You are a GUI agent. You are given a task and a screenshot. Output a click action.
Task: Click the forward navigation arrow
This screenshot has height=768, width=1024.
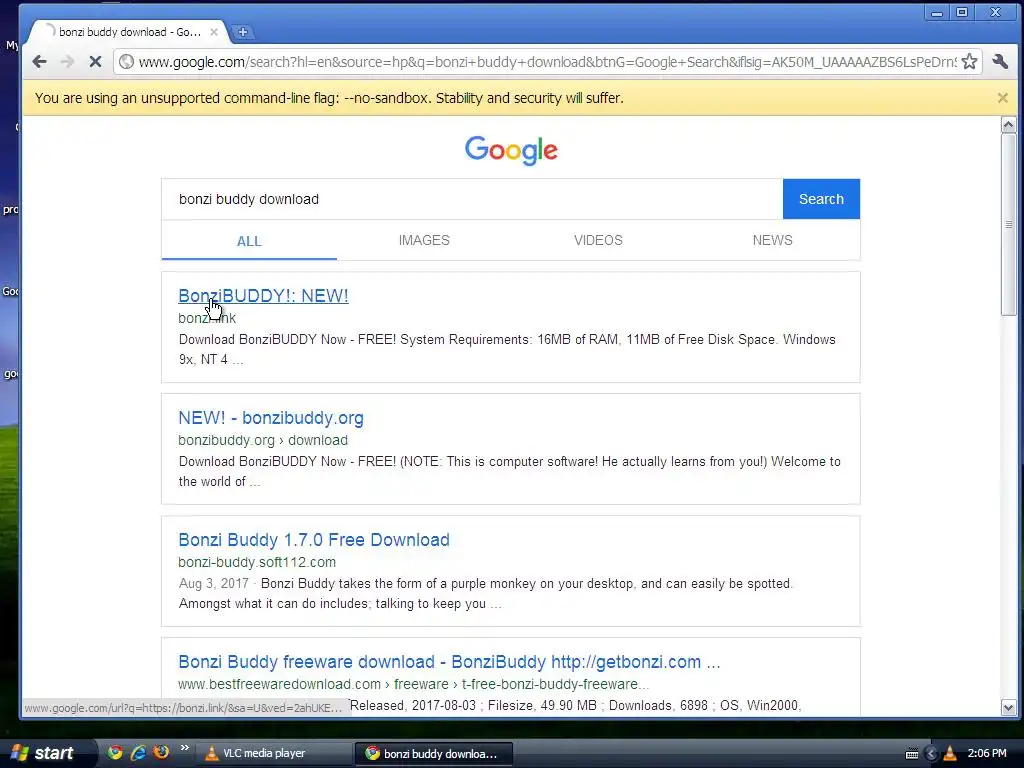[x=67, y=62]
